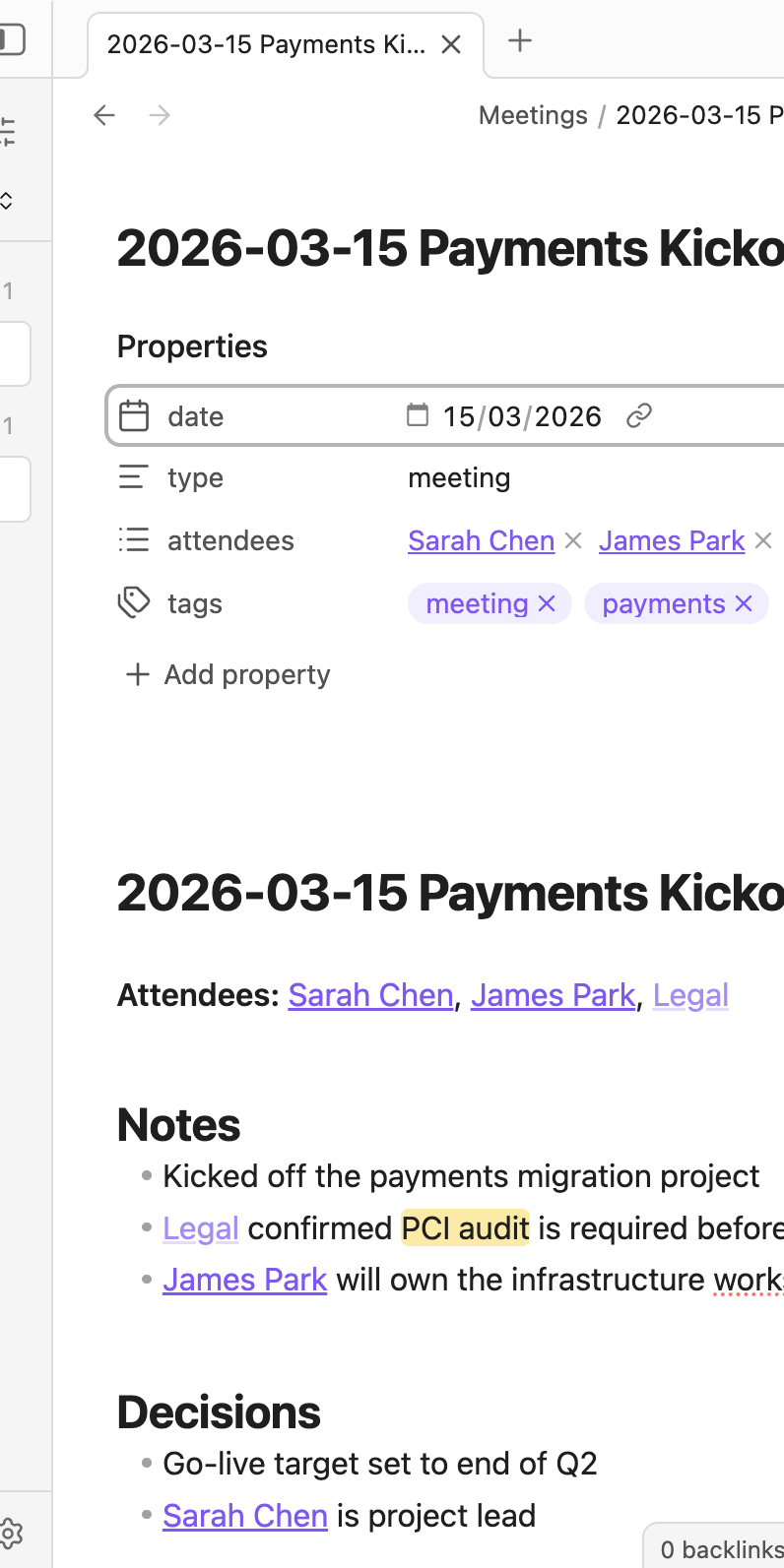Open Legal link in Attendees line
The width and height of the screenshot is (784, 1568).
pos(690,995)
